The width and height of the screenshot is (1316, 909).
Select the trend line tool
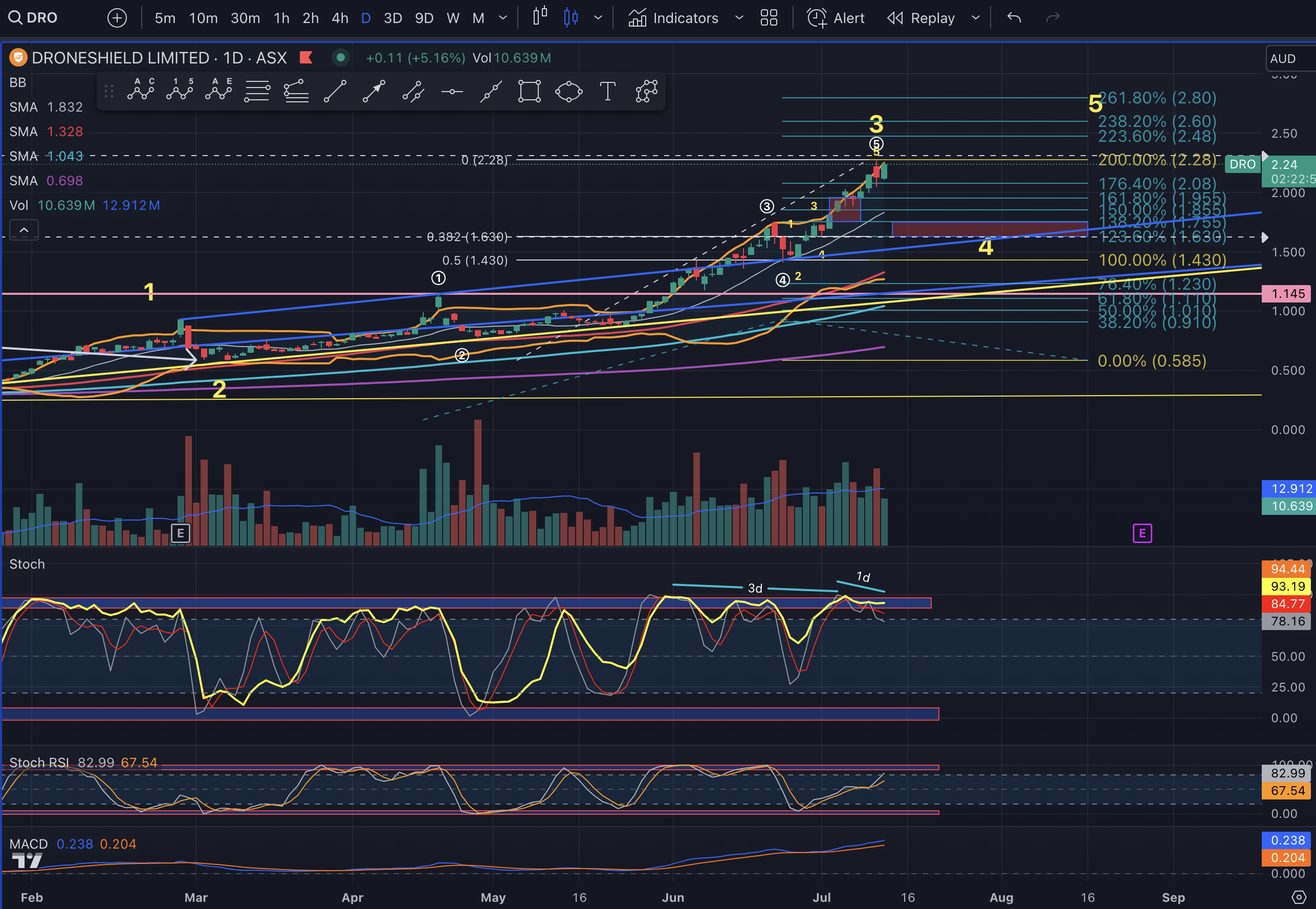coord(335,91)
